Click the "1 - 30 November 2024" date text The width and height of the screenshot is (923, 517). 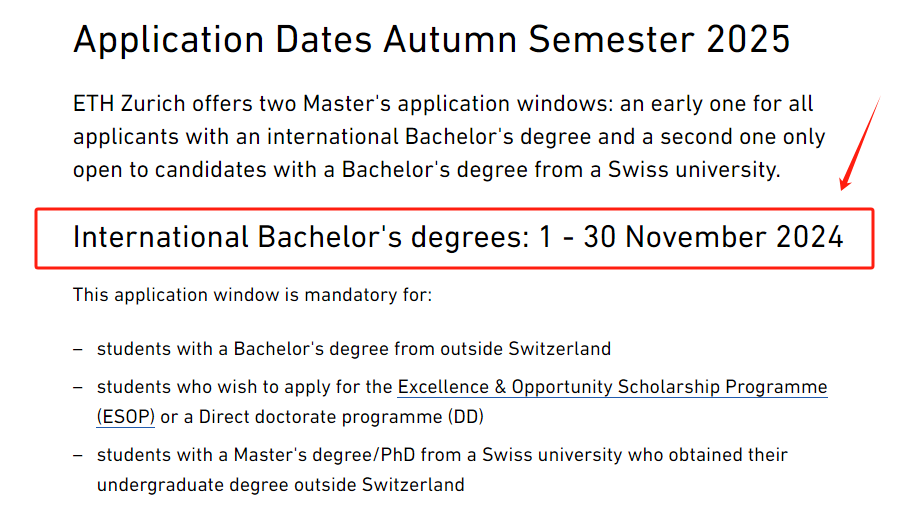(x=691, y=237)
